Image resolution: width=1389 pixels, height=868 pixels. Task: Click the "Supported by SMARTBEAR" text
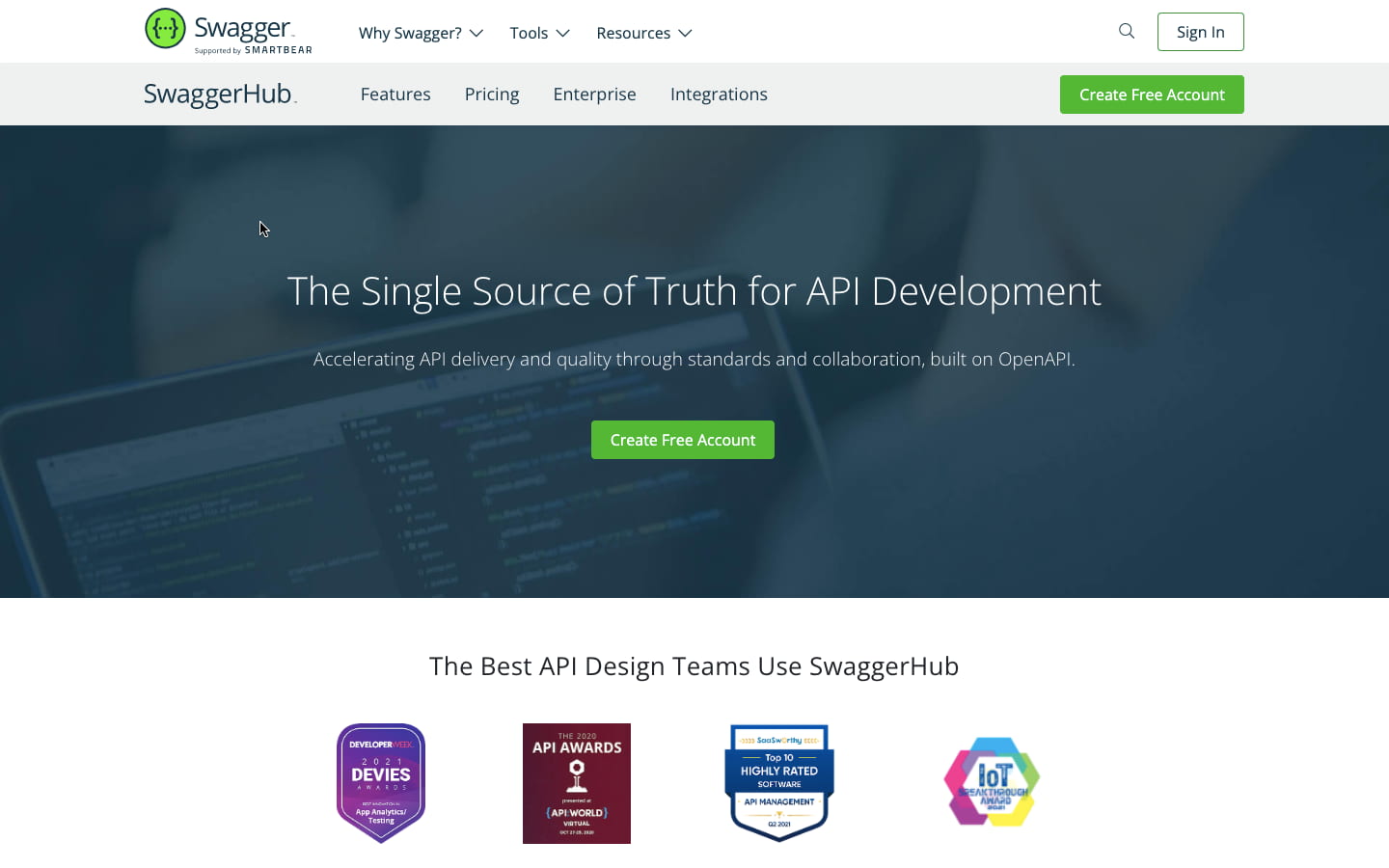pos(254,50)
